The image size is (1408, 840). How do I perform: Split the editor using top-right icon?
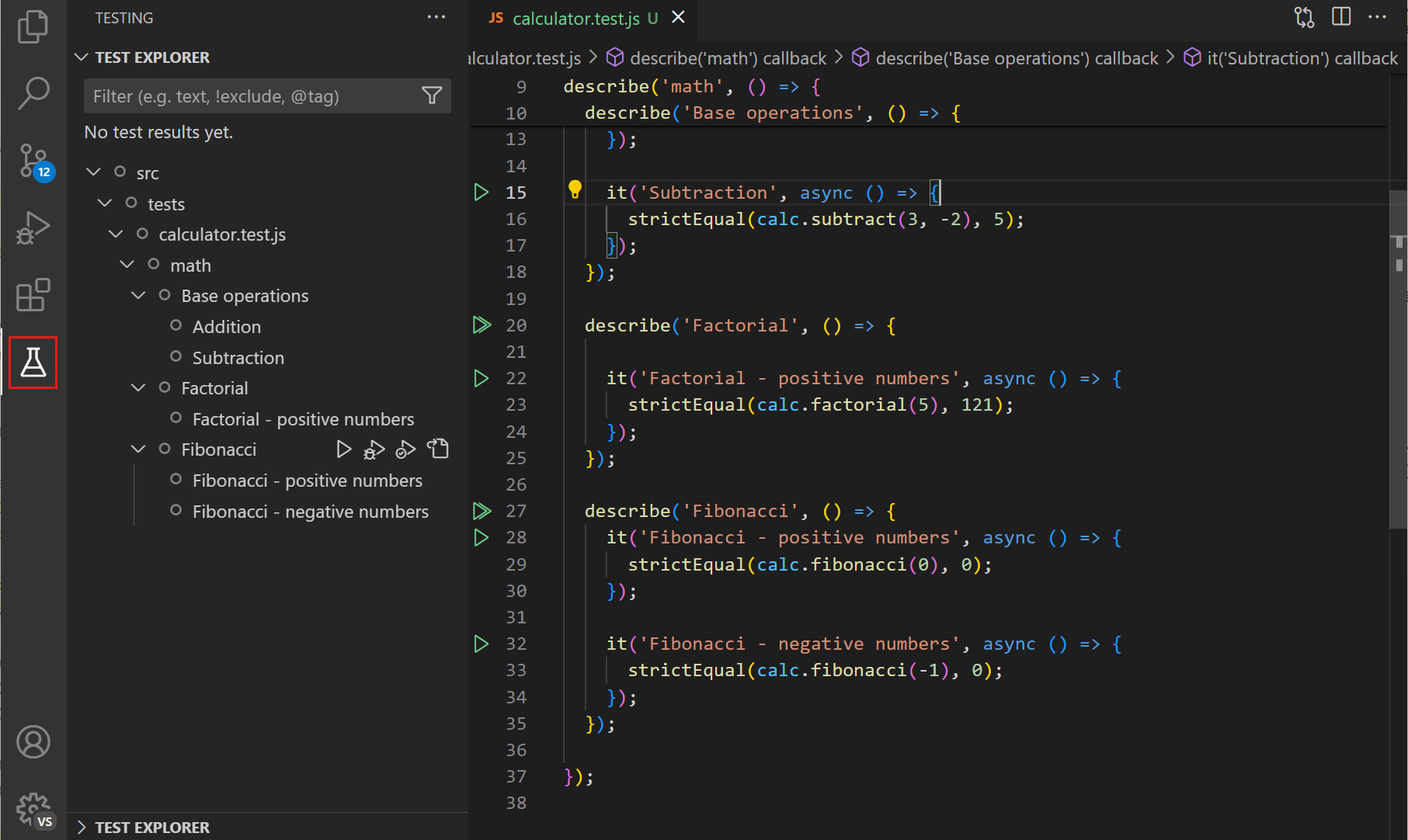click(x=1341, y=16)
